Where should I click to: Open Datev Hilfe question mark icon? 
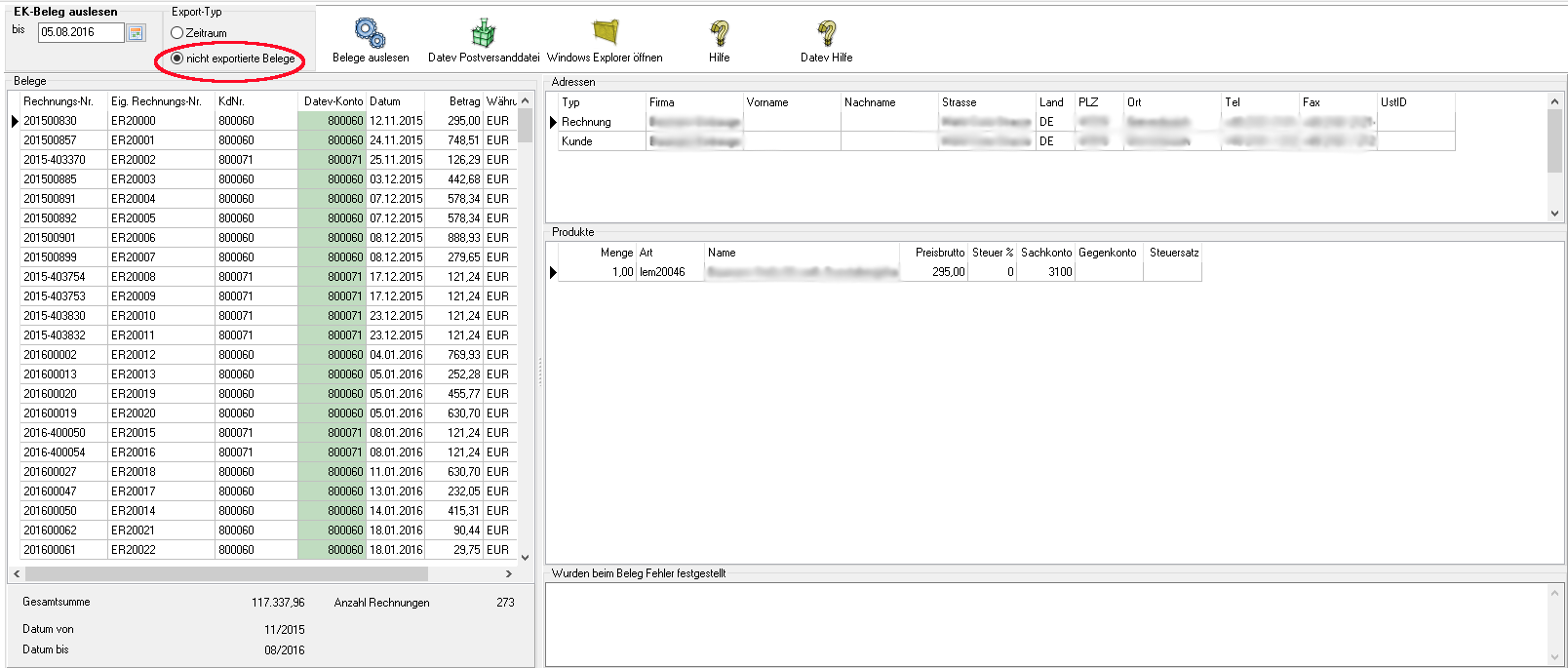click(x=827, y=33)
